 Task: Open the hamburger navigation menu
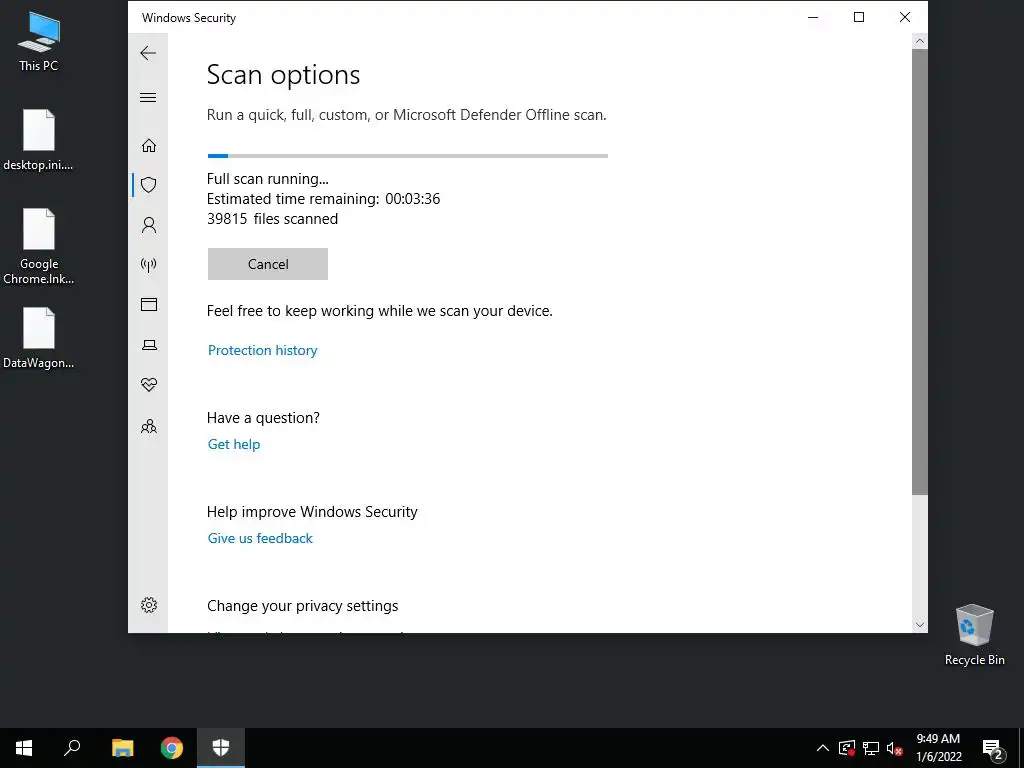tap(148, 97)
